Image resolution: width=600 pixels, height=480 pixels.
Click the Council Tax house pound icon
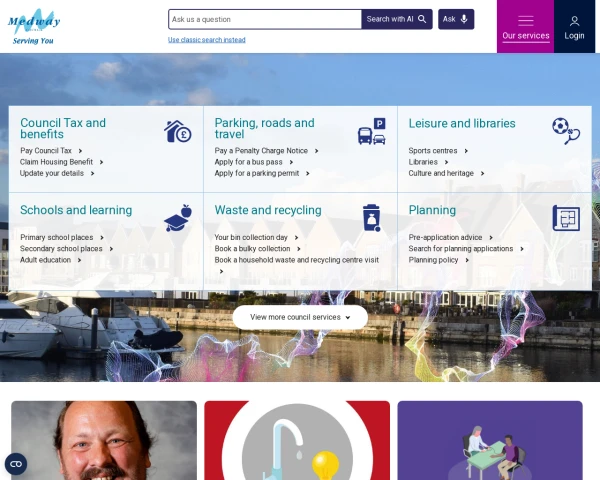coord(178,131)
